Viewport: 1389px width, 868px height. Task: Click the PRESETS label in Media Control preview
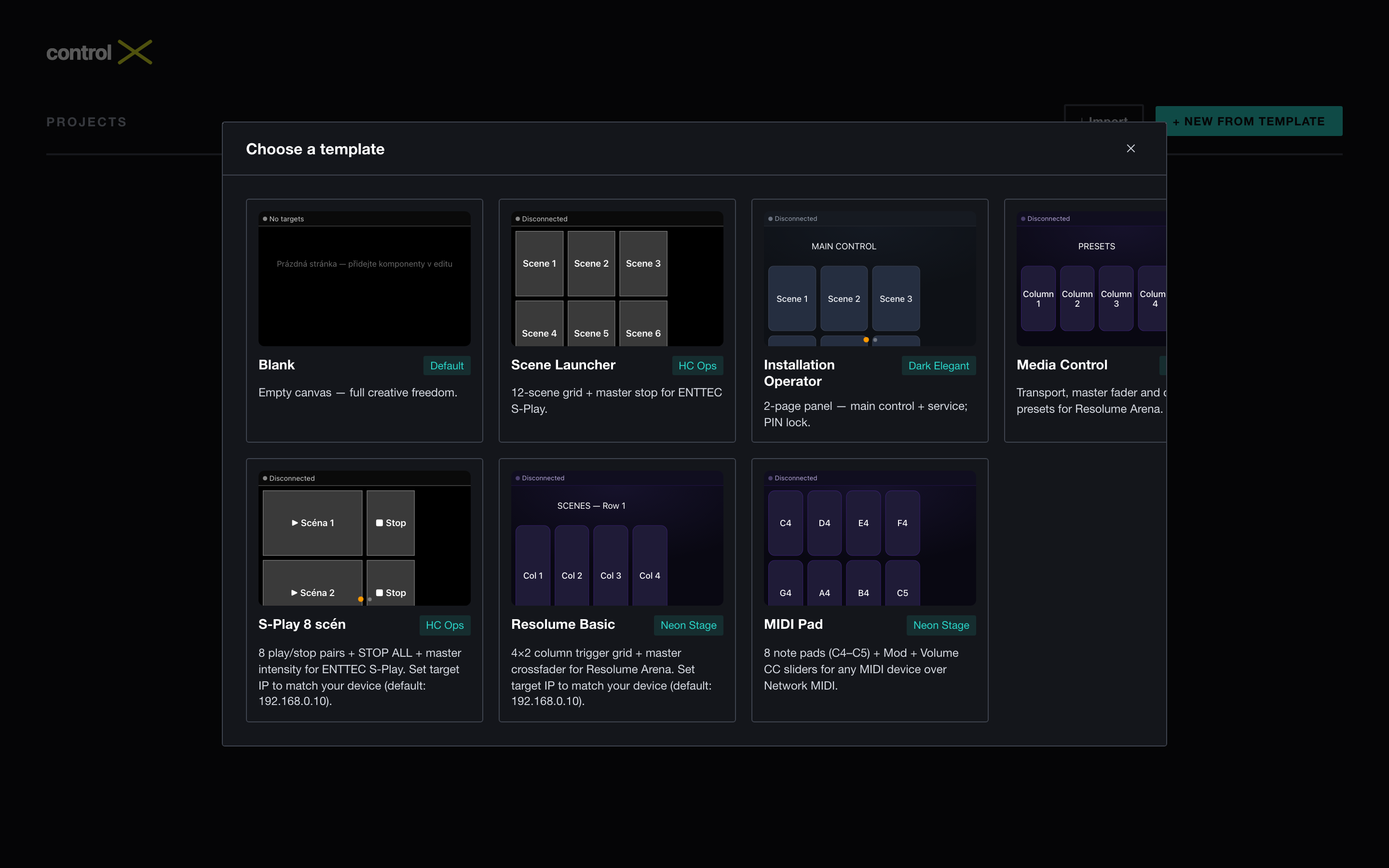[1096, 246]
